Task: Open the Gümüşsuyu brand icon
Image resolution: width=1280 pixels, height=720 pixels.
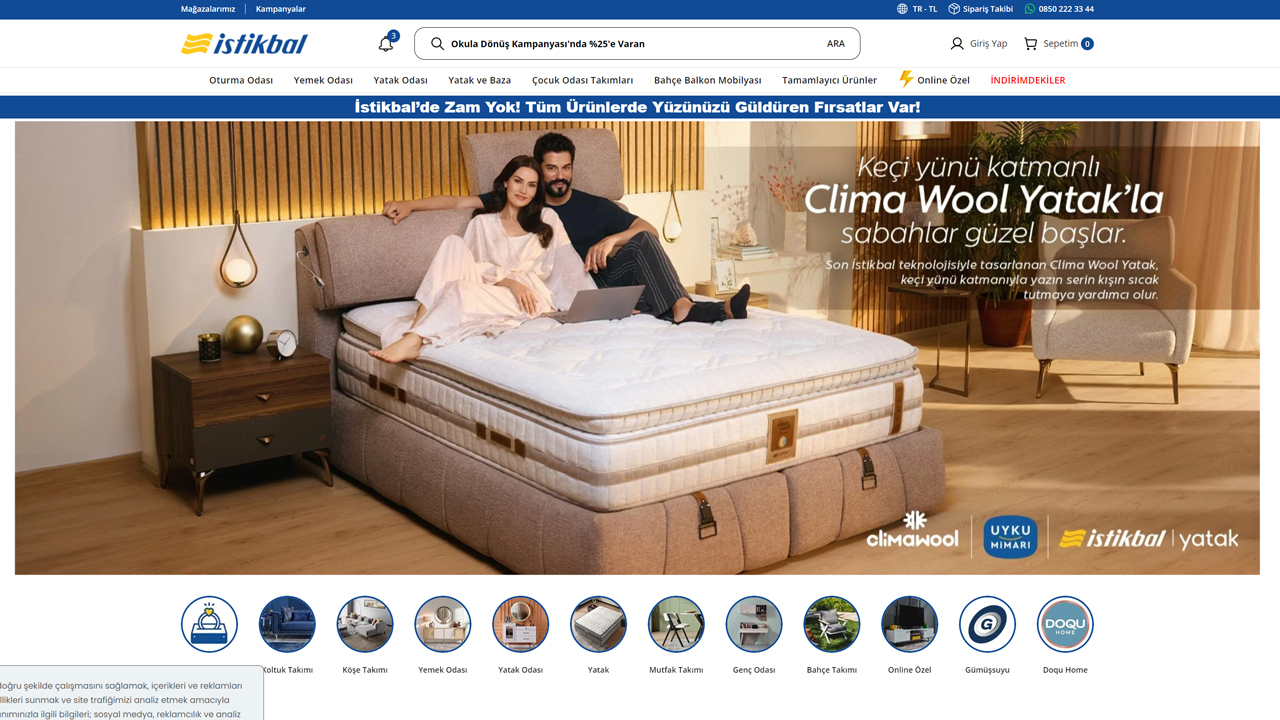Action: coord(987,624)
